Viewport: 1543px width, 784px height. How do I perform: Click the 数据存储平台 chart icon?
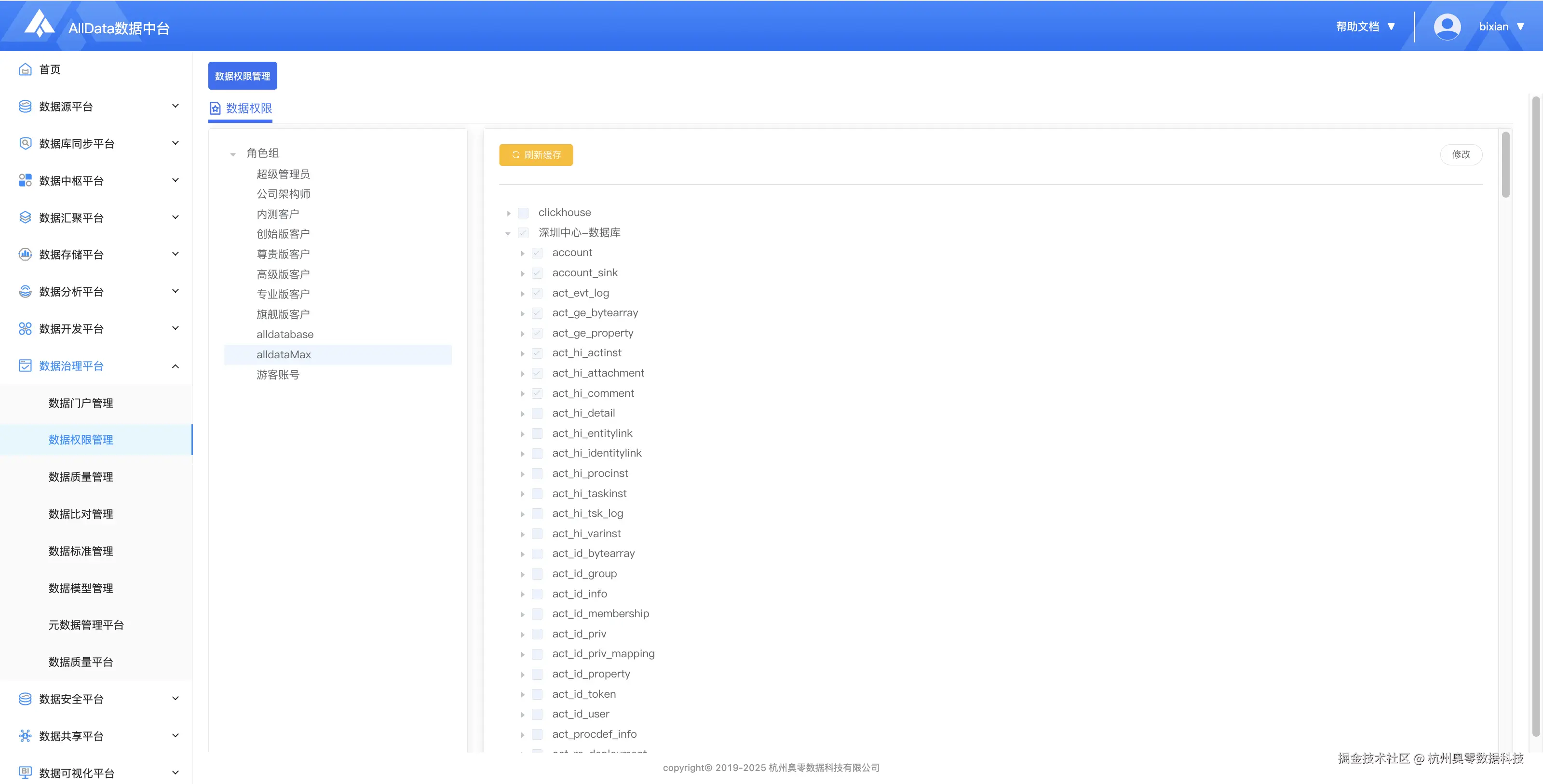(25, 255)
